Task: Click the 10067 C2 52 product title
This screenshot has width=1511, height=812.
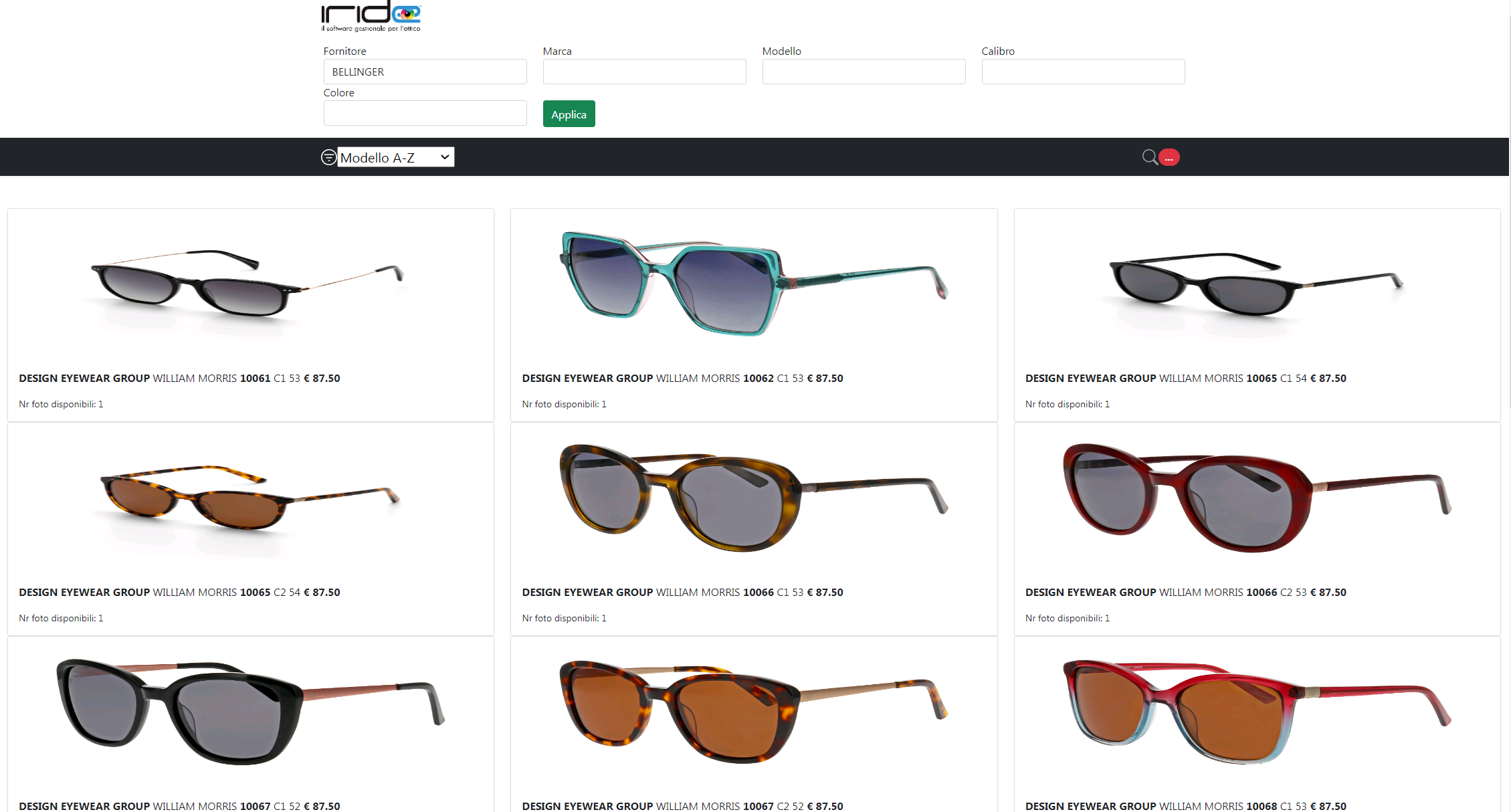Action: 682,806
